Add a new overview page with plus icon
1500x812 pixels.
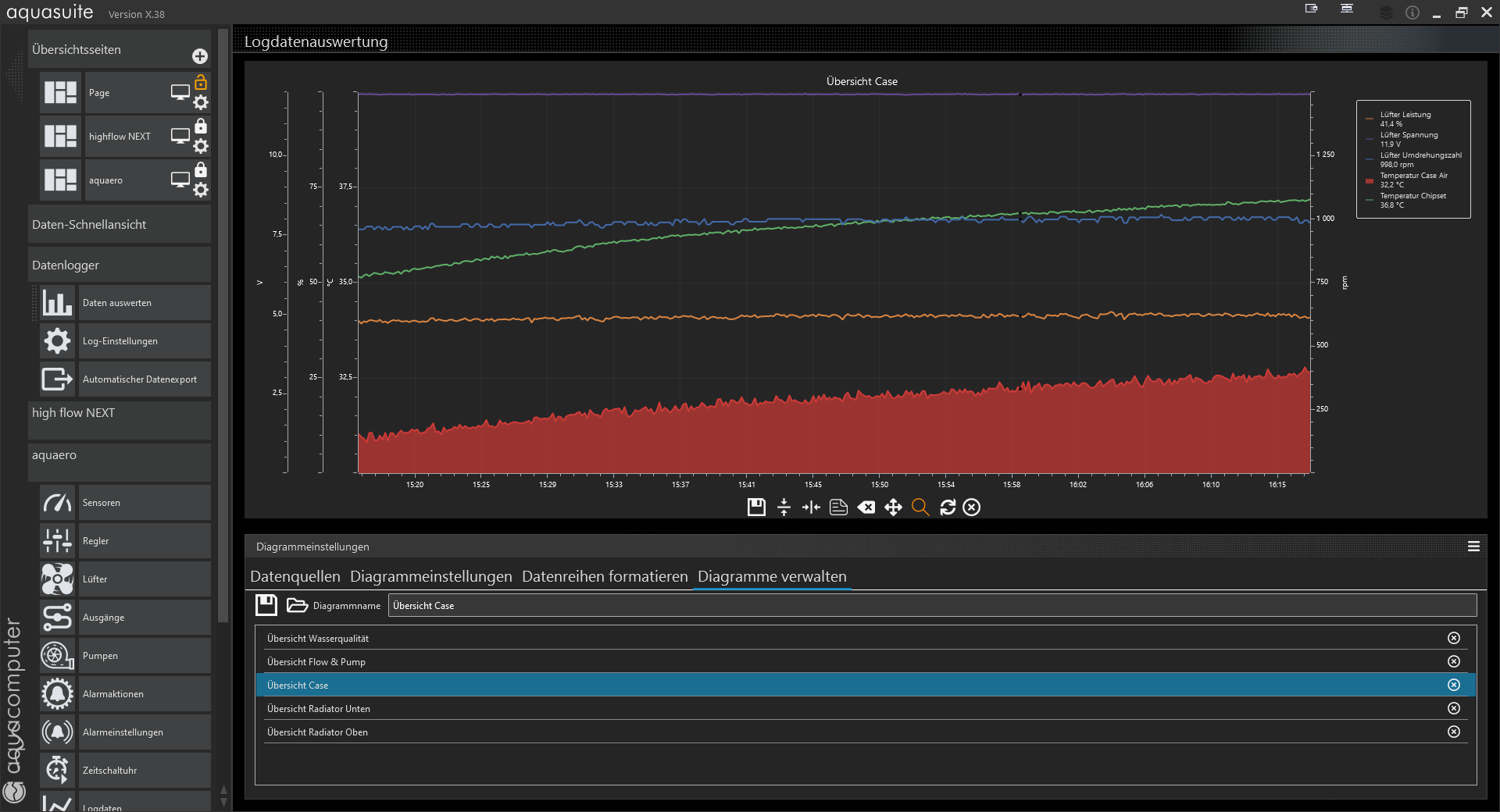click(200, 56)
